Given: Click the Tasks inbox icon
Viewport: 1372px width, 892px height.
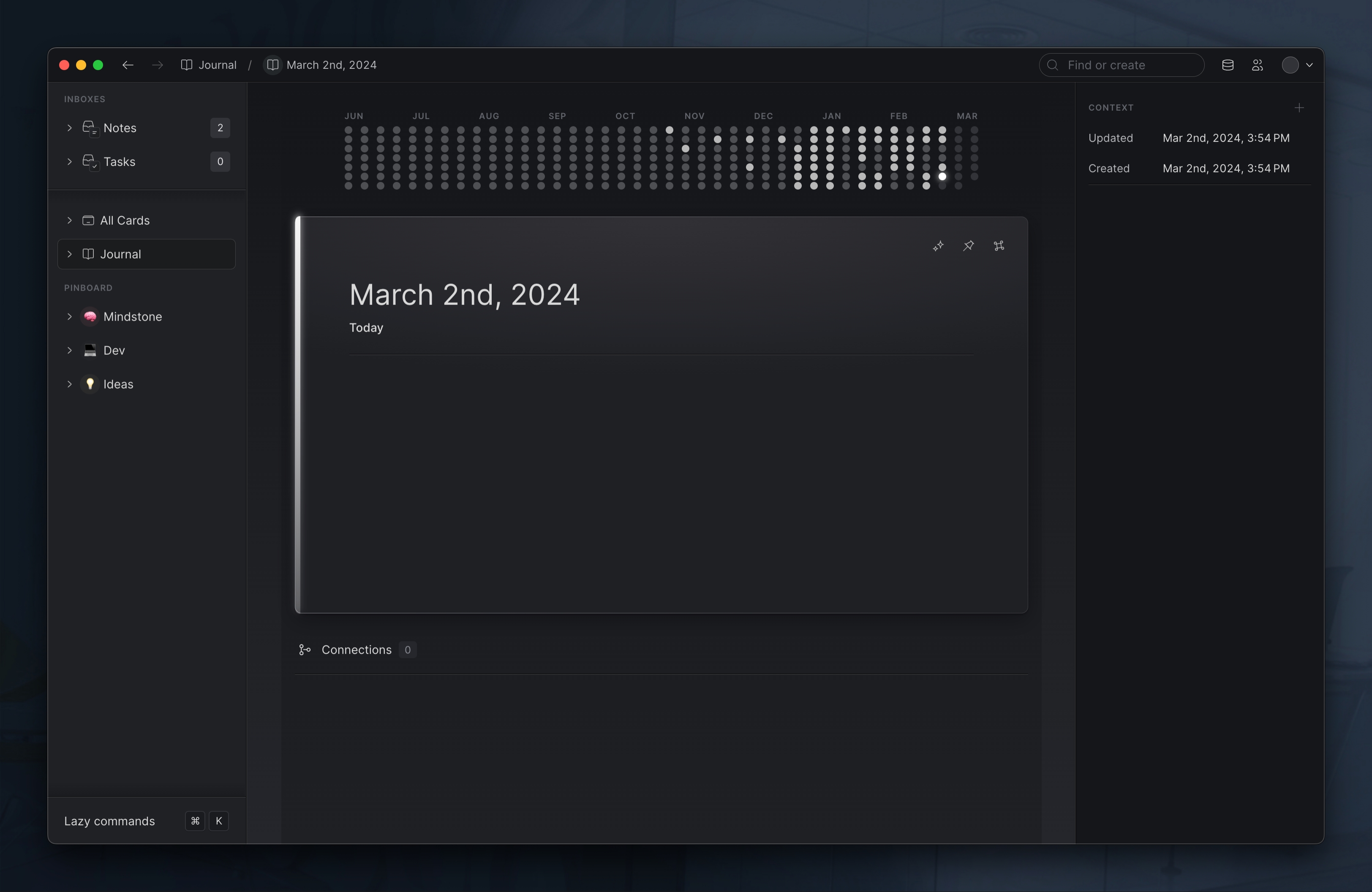Looking at the screenshot, I should 90,162.
